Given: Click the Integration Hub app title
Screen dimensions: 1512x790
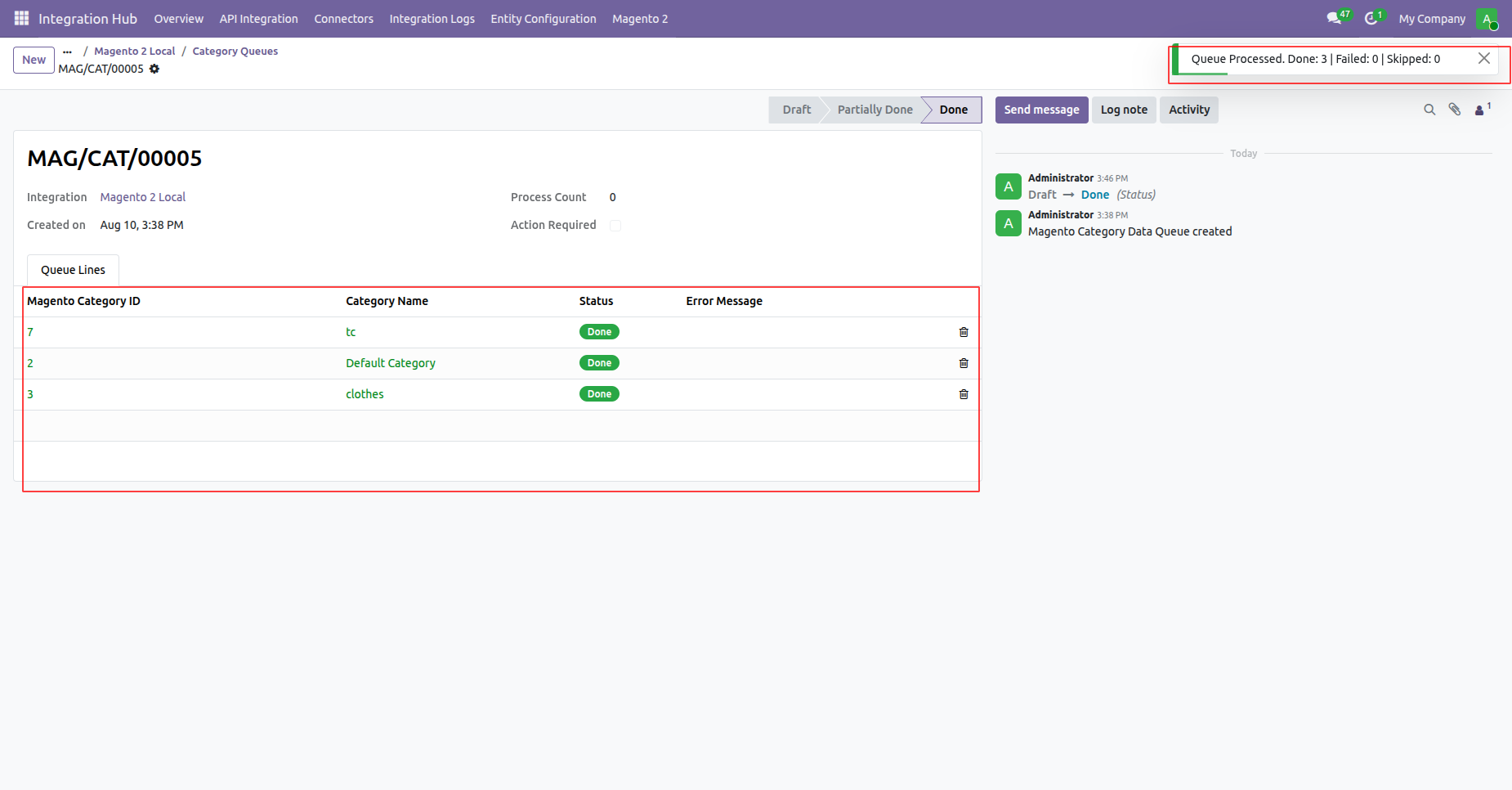Looking at the screenshot, I should point(87,19).
